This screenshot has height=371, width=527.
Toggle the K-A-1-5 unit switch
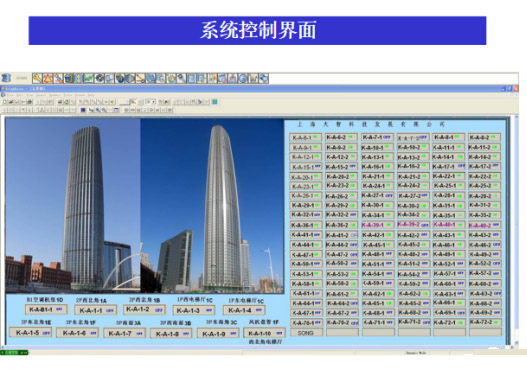[31, 333]
